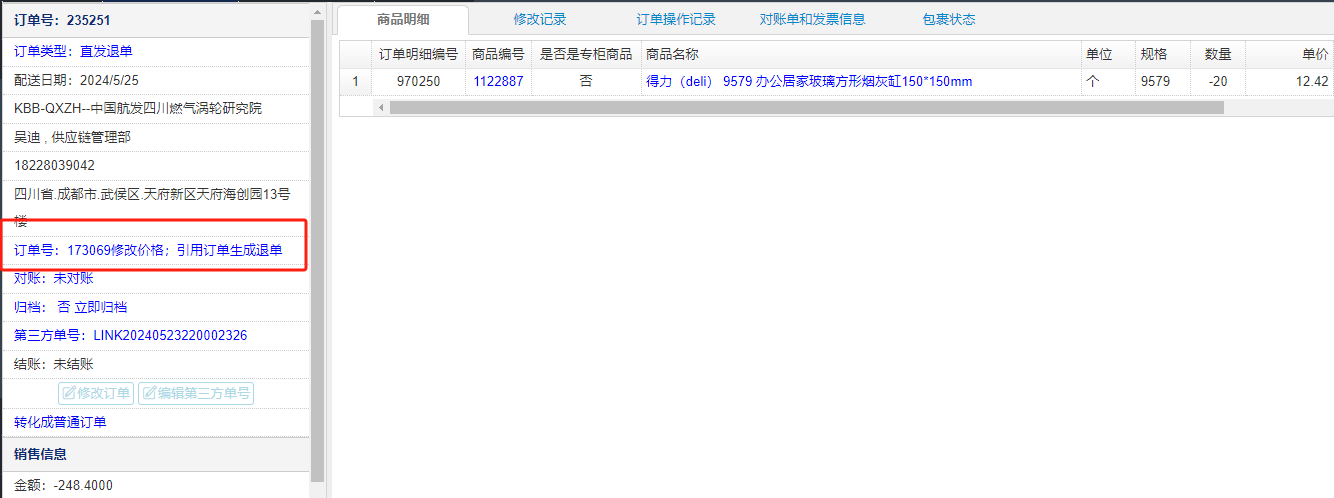Click the 订单明细编号 column header

418,54
